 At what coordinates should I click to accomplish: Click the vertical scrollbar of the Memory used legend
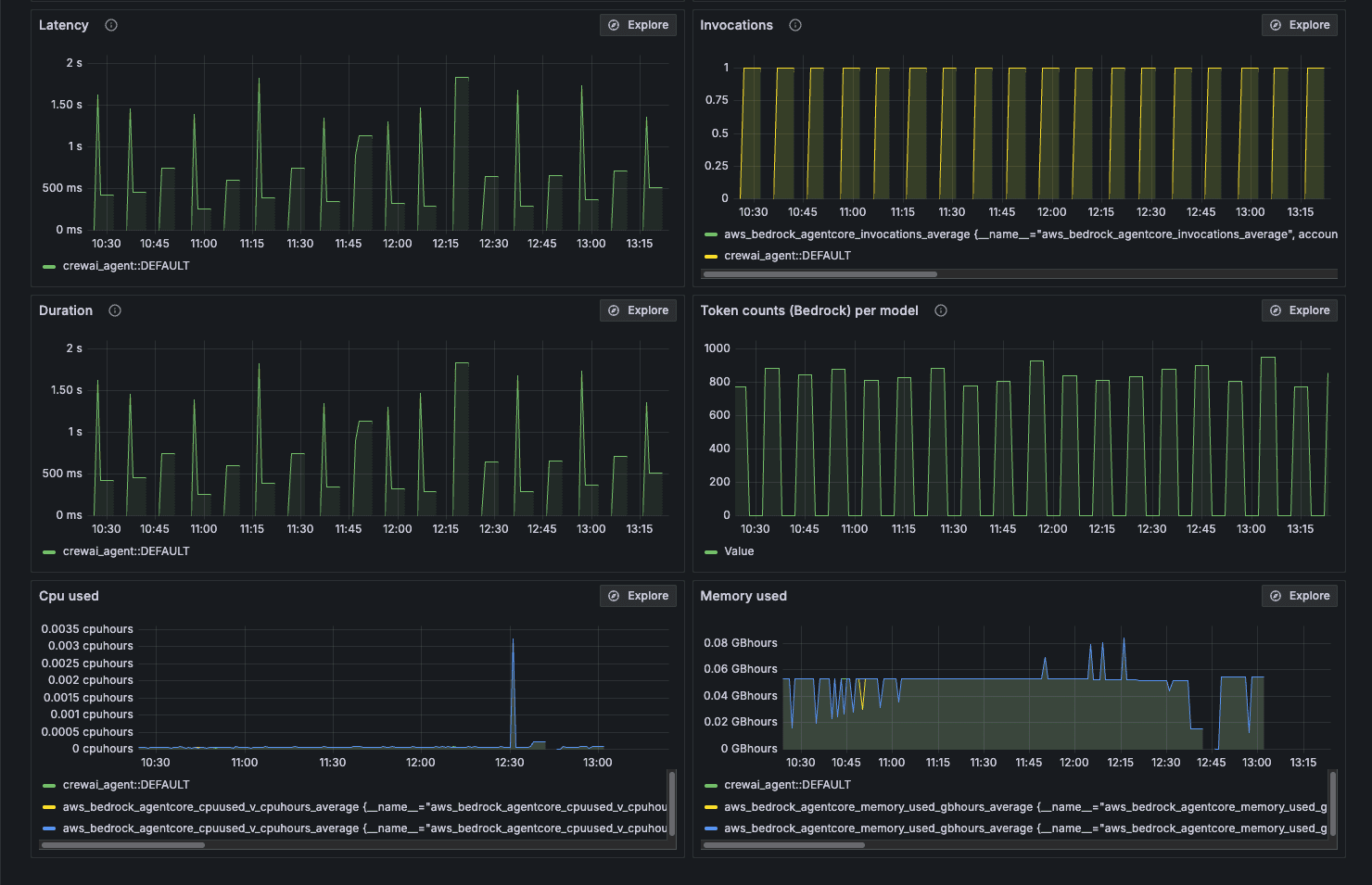click(1334, 804)
